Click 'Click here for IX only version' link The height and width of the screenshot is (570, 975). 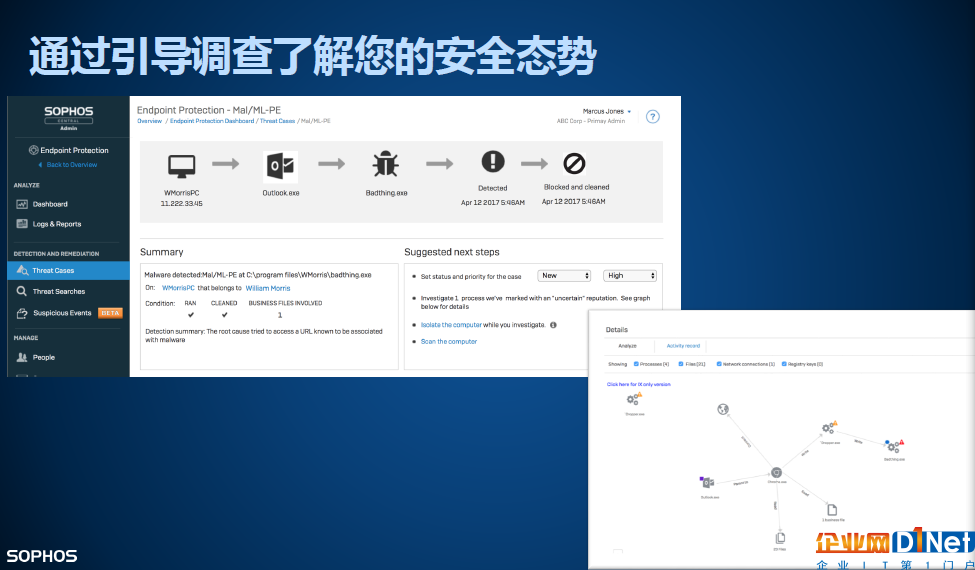(x=639, y=384)
